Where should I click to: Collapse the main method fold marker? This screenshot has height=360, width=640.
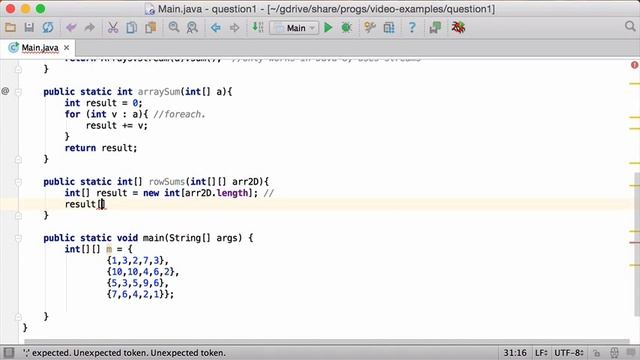click(x=18, y=238)
